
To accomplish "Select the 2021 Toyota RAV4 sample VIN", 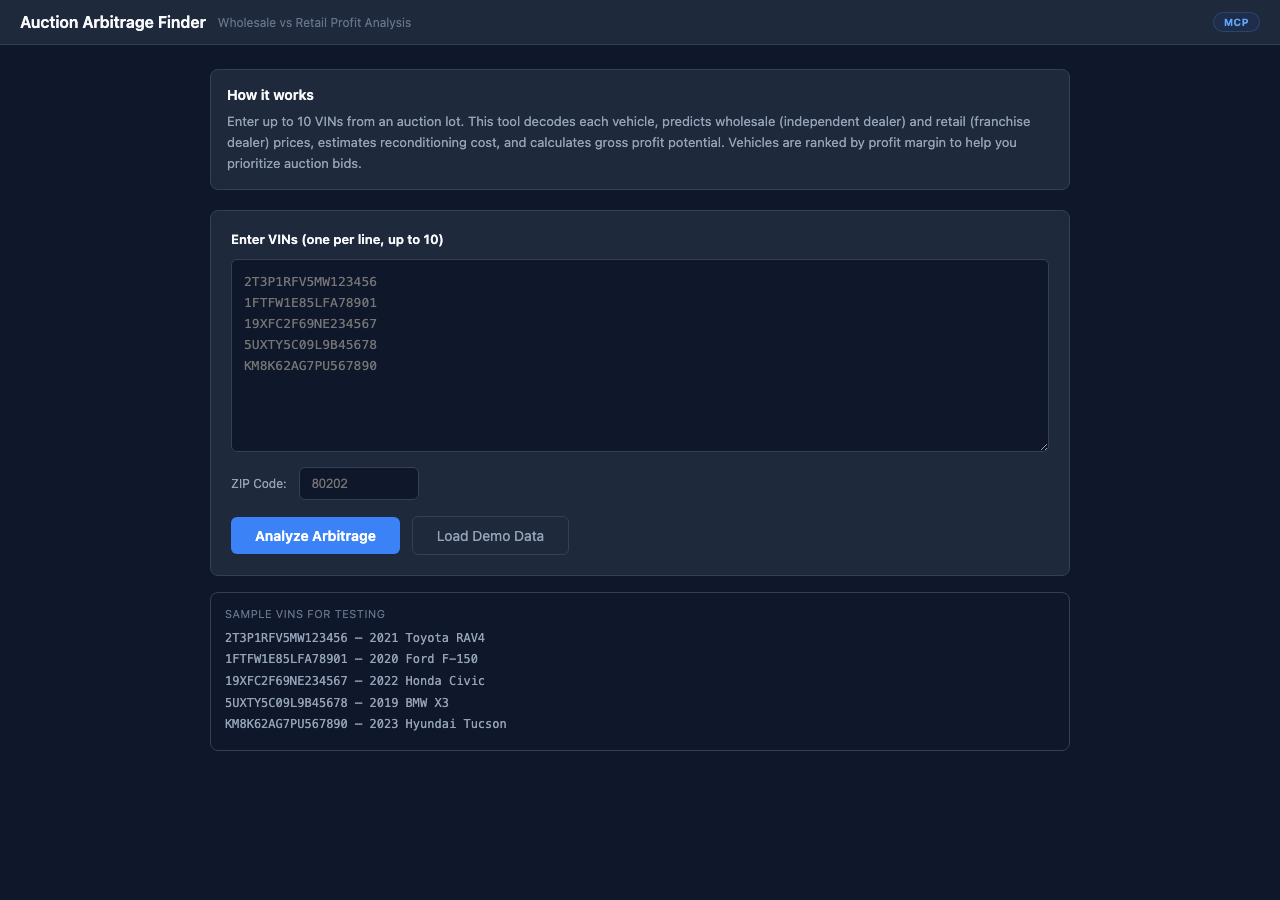I will pos(355,637).
